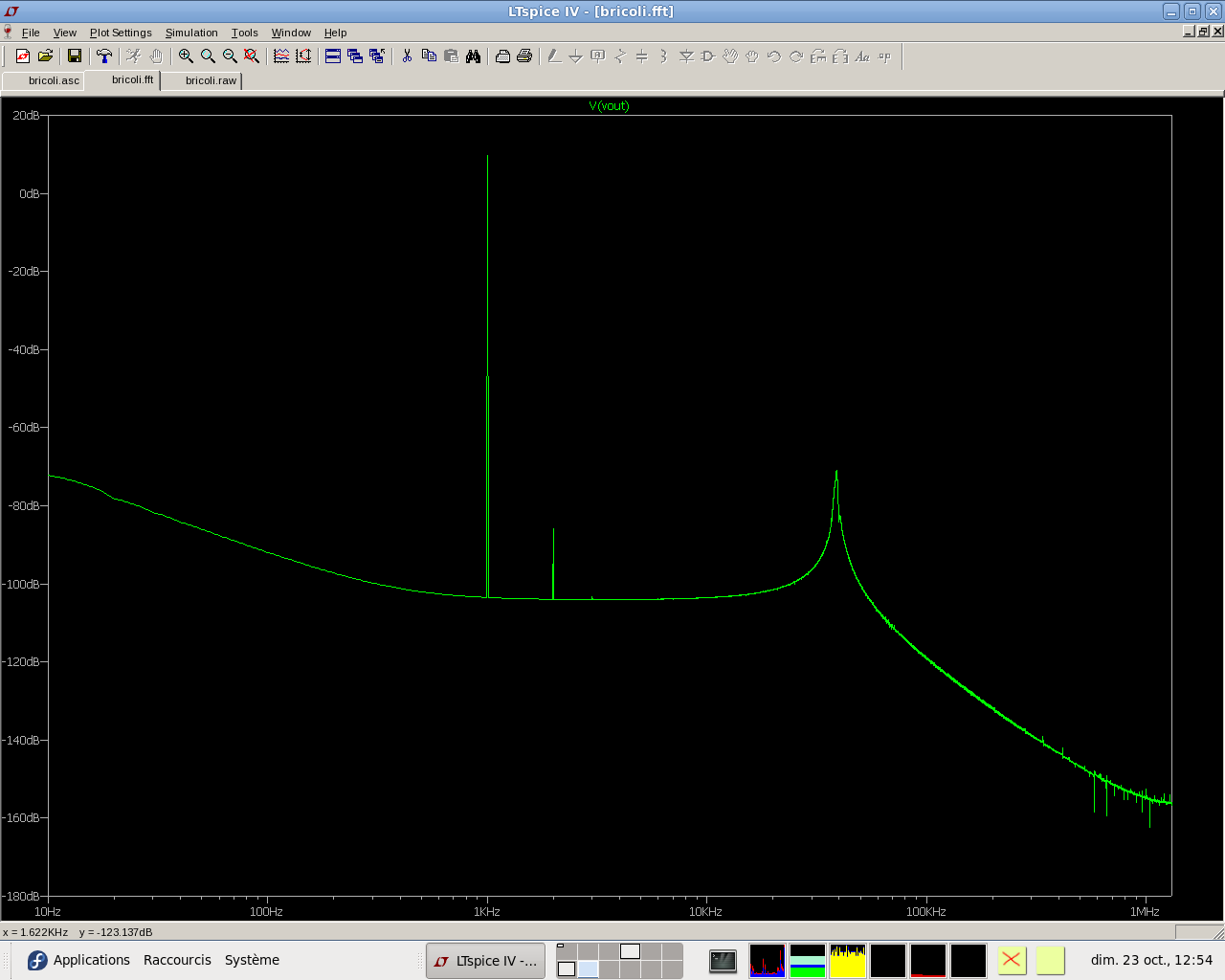Click the New Schematic toolbar icon
Viewport: 1225px width, 980px height.
[x=23, y=56]
